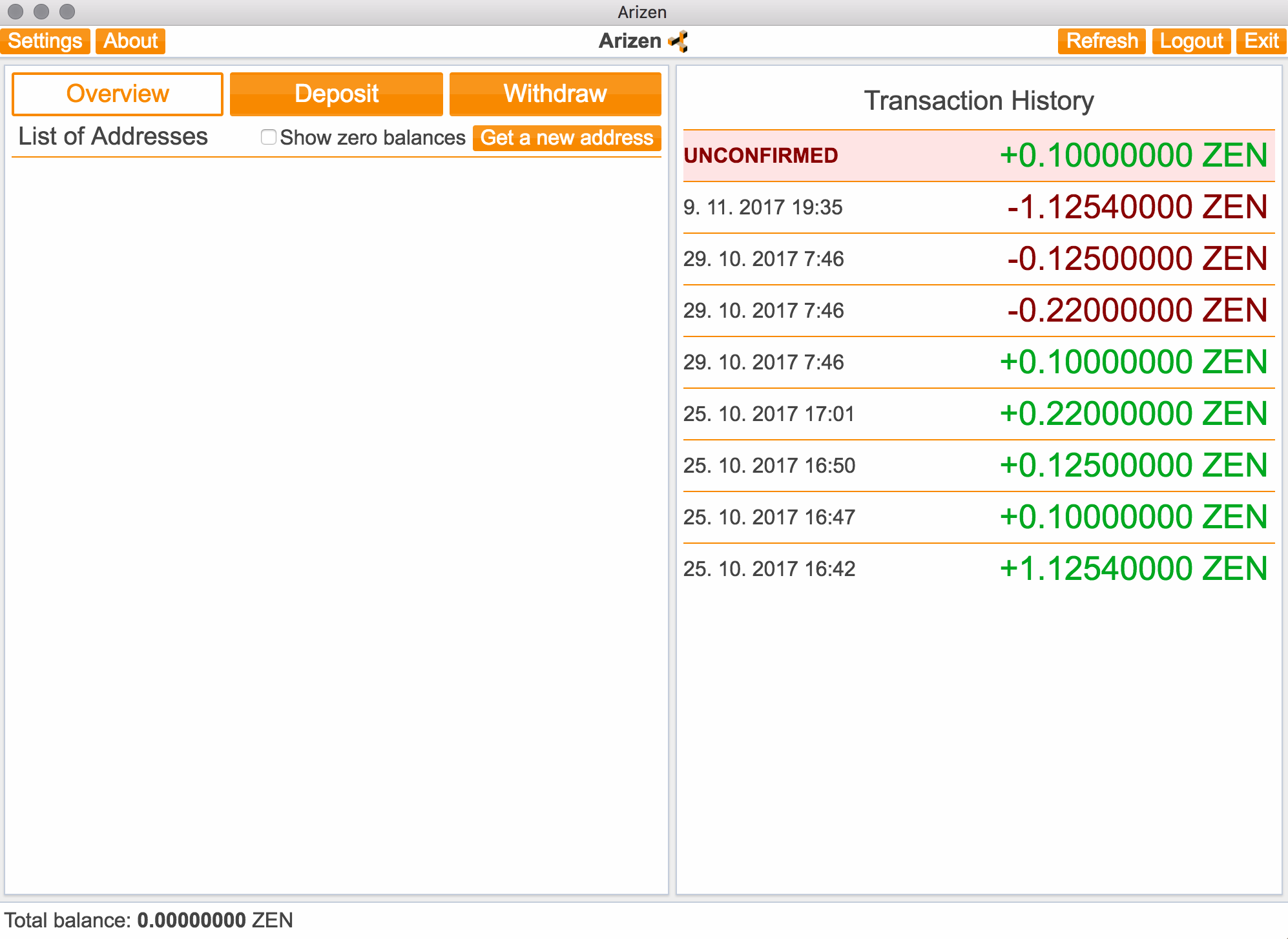This screenshot has height=939, width=1288.
Task: Select the -0.12500000 ZEN transaction row
Action: tap(979, 259)
